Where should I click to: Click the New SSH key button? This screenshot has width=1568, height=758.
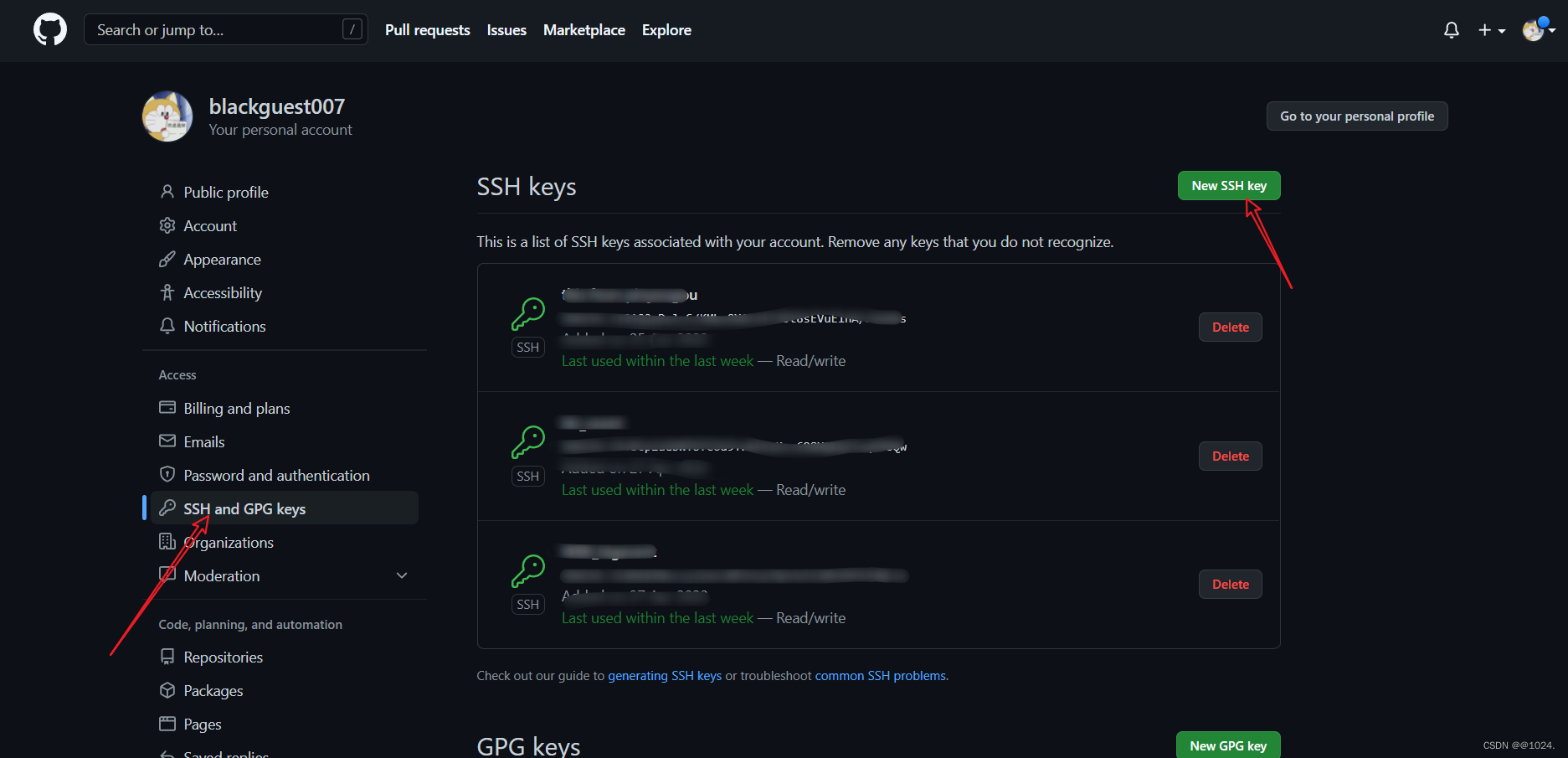click(1229, 186)
